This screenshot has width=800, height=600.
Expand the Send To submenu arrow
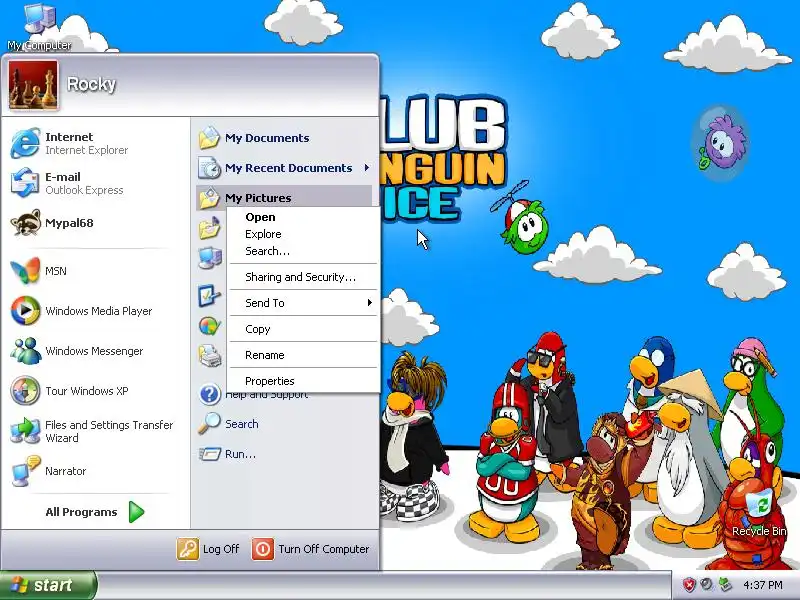click(x=369, y=303)
